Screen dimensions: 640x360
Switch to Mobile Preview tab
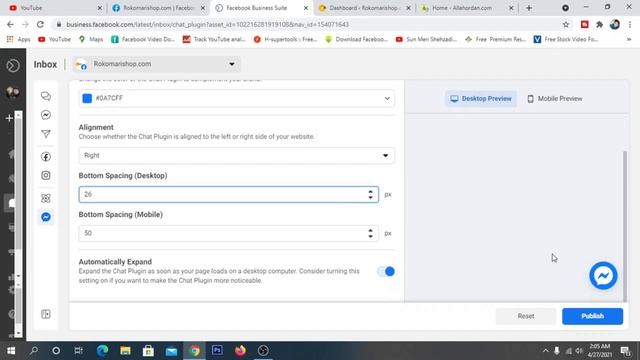pyautogui.click(x=555, y=99)
